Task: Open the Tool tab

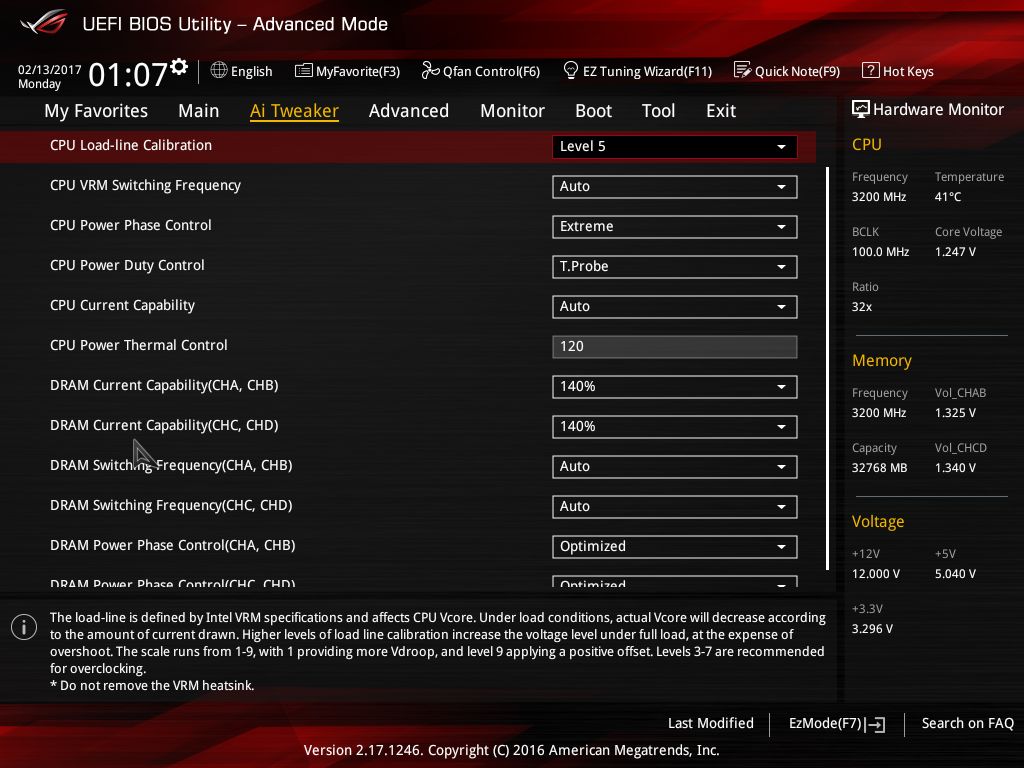Action: [x=658, y=111]
